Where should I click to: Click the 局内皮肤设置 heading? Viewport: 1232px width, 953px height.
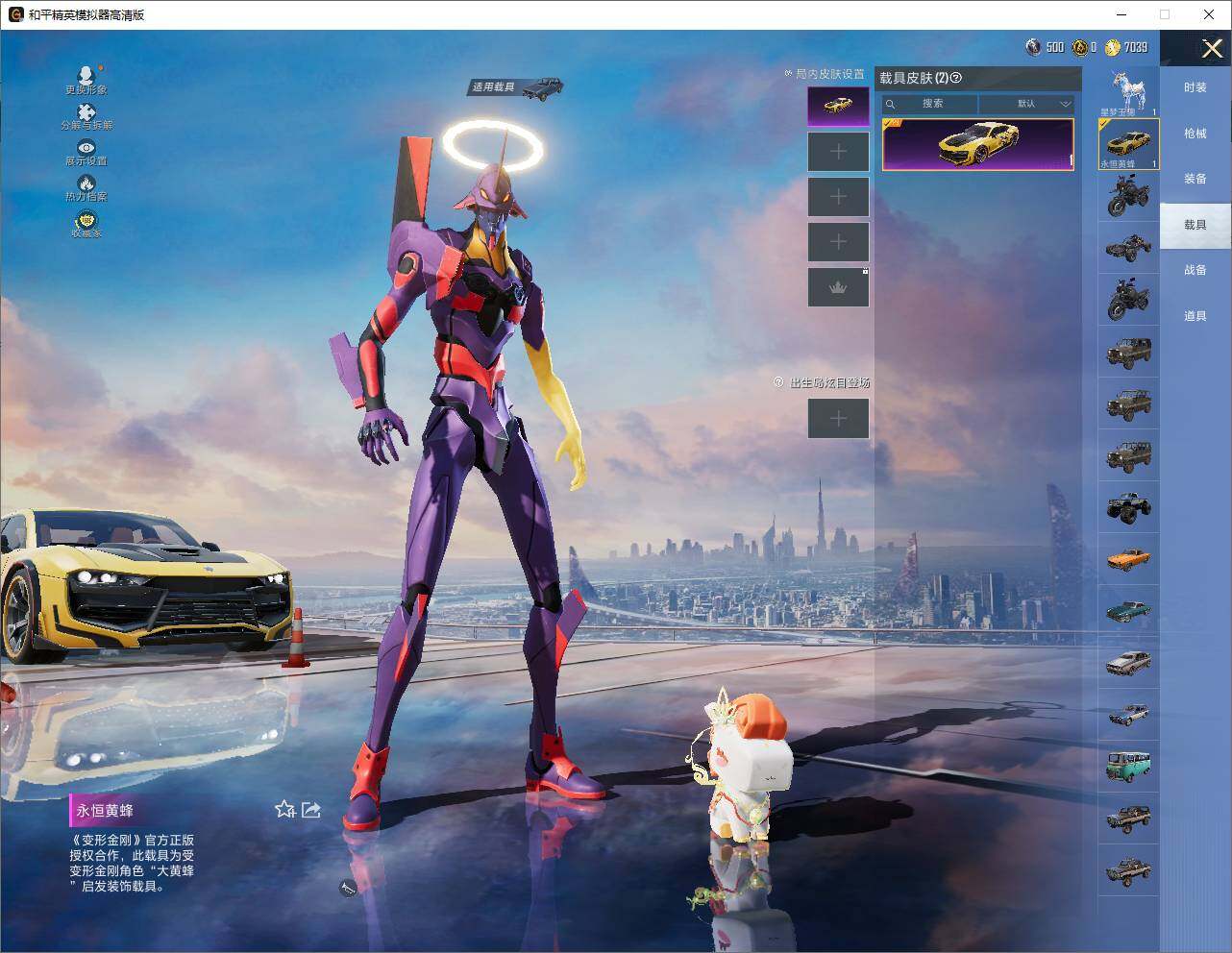coord(829,74)
